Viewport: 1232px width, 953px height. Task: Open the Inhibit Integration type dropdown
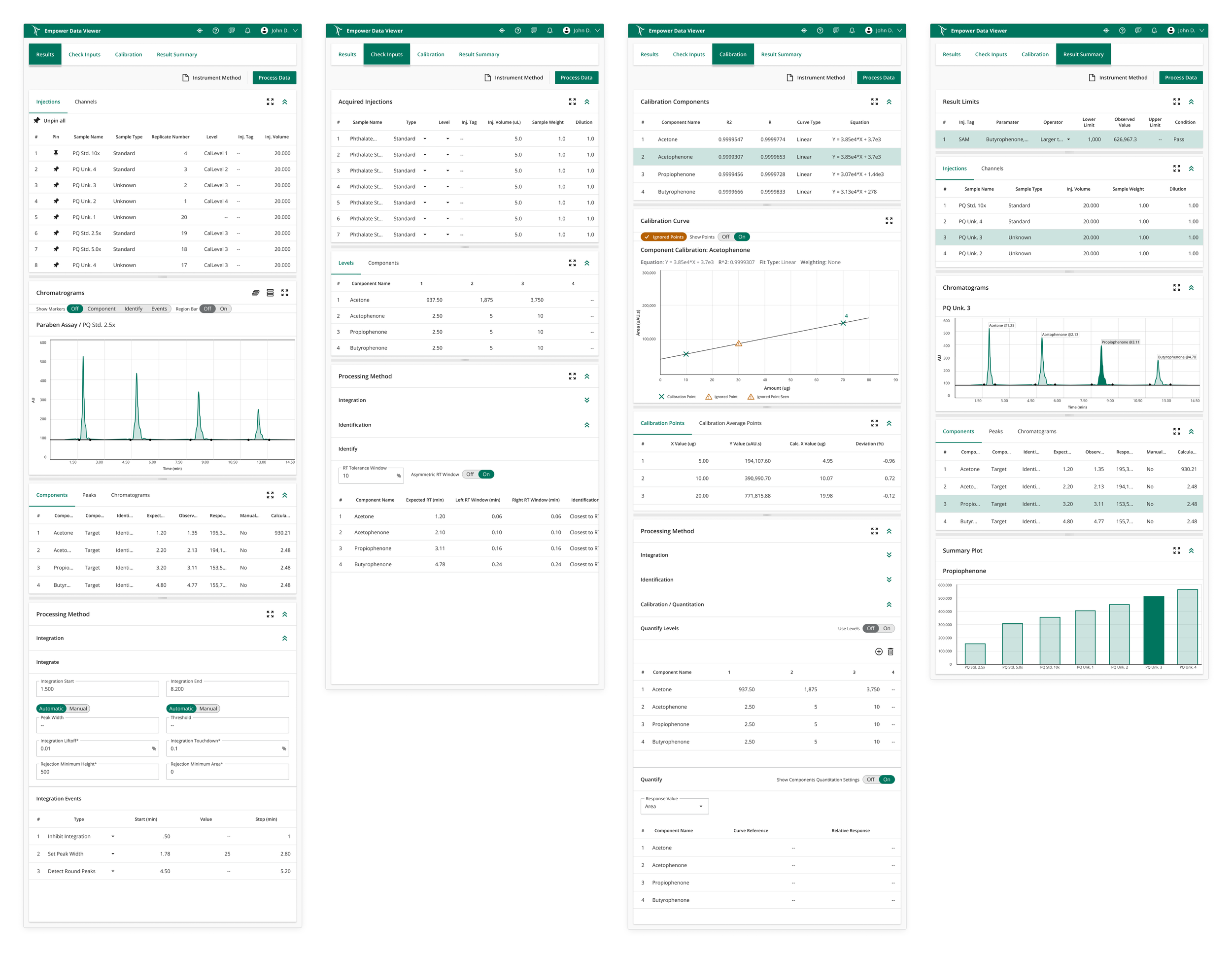(113, 836)
